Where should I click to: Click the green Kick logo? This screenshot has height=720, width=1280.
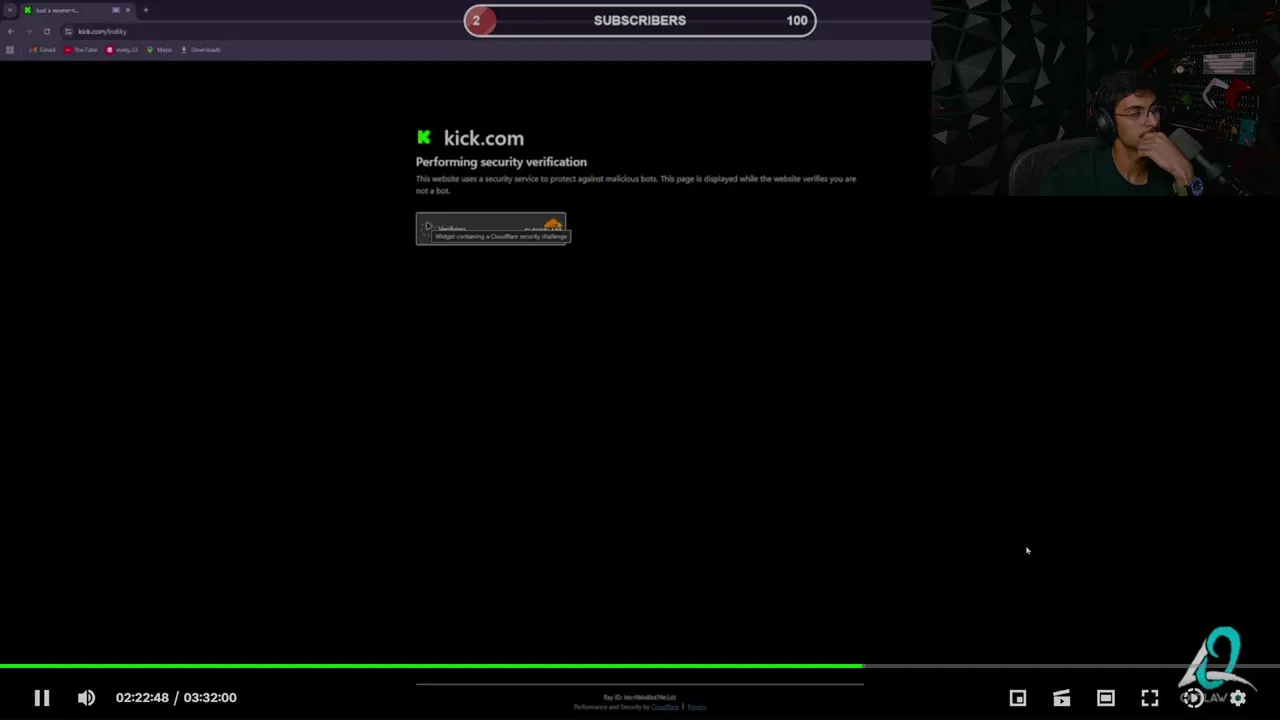click(x=424, y=137)
